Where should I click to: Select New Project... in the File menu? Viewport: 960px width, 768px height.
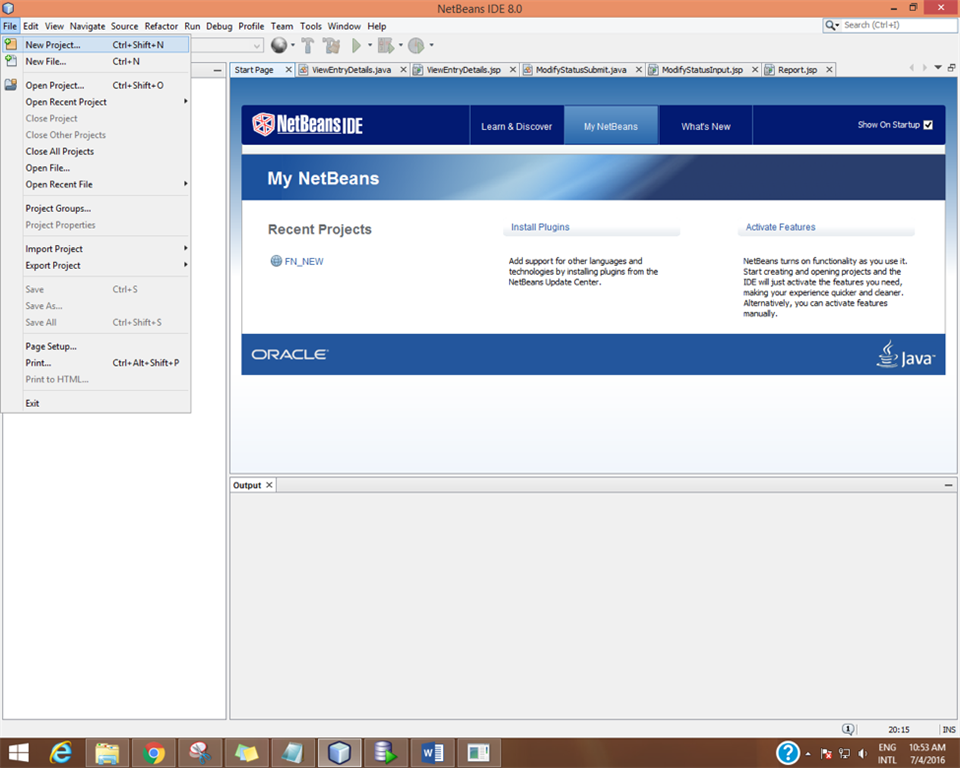[x=96, y=45]
